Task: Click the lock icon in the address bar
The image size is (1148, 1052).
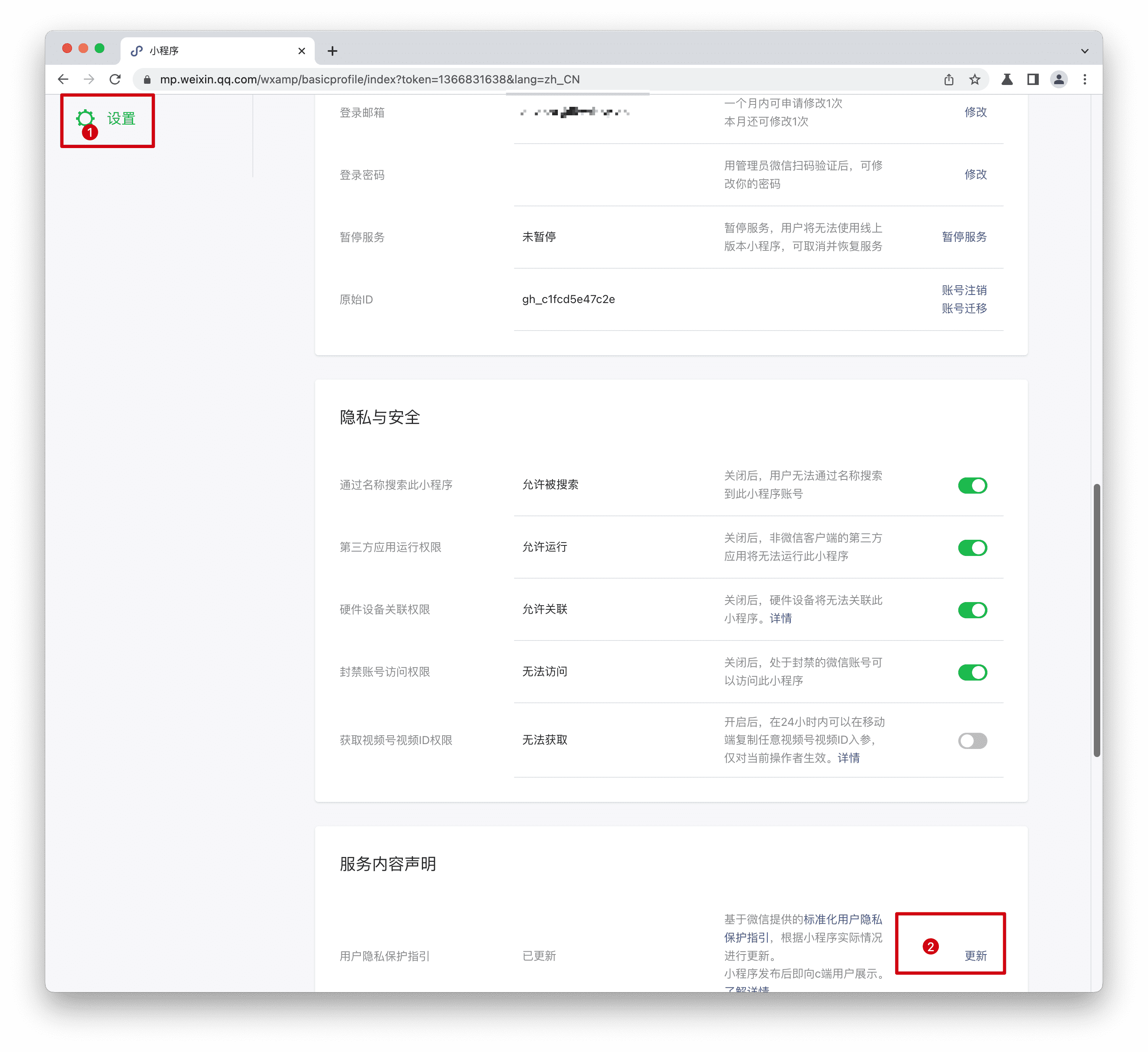Action: [147, 80]
